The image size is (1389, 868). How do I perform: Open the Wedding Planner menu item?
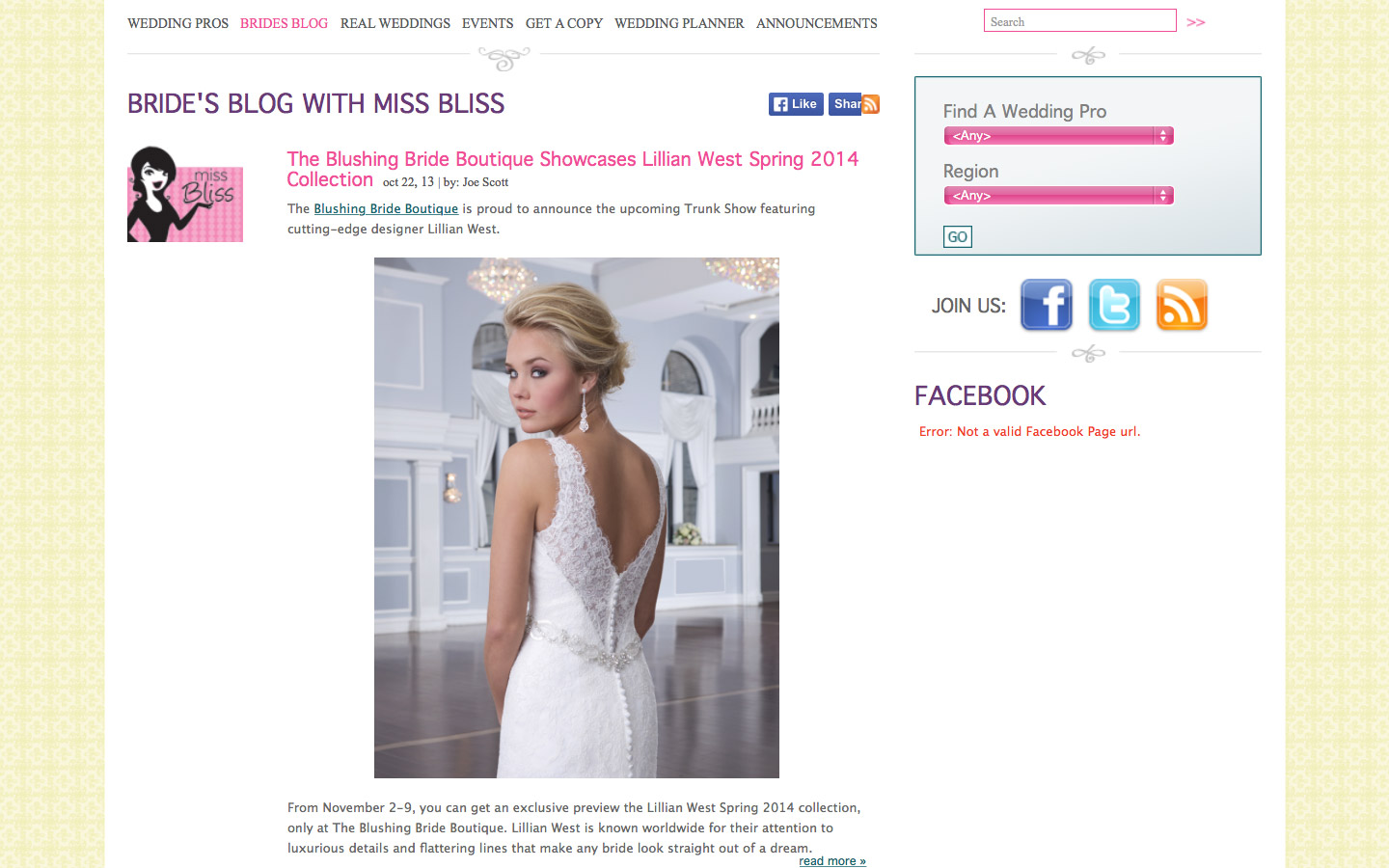pos(679,23)
